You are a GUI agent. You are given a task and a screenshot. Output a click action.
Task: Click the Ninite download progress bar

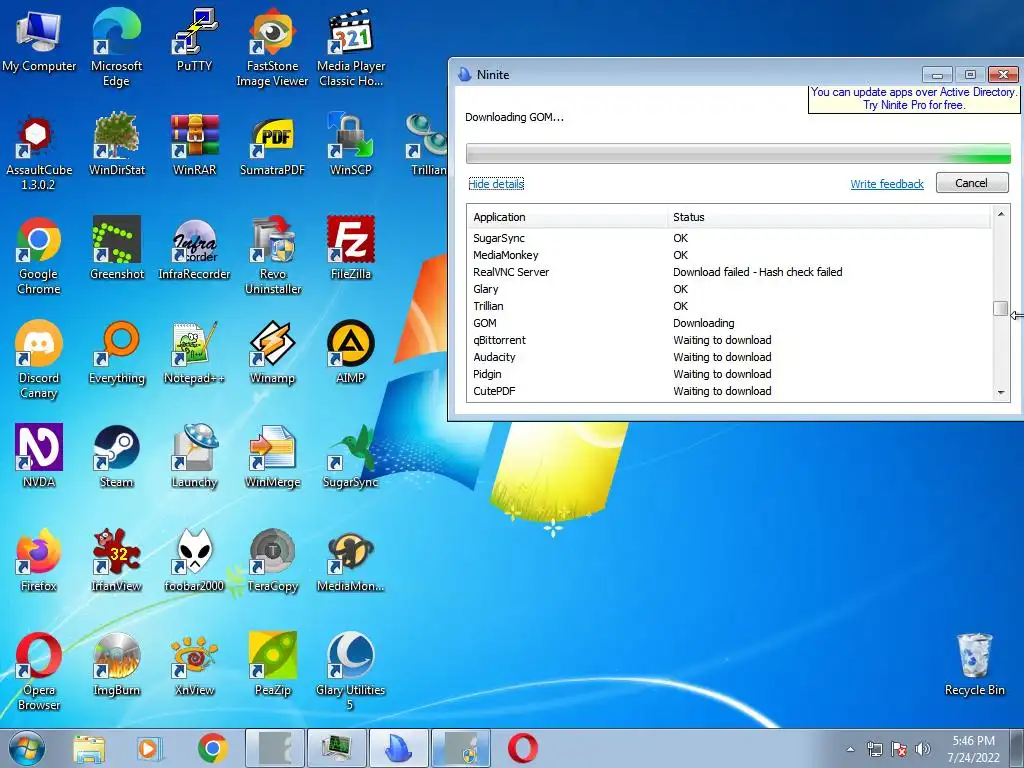click(738, 154)
